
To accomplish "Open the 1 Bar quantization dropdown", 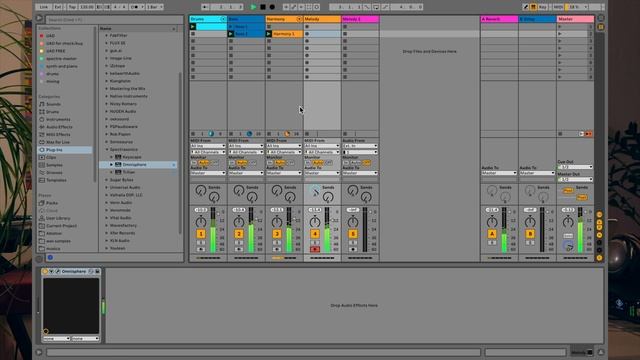I will (x=155, y=7).
